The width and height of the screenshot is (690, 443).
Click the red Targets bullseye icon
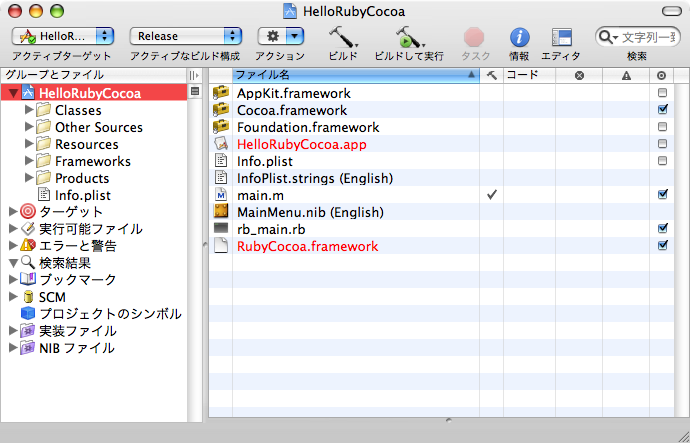pyautogui.click(x=27, y=212)
